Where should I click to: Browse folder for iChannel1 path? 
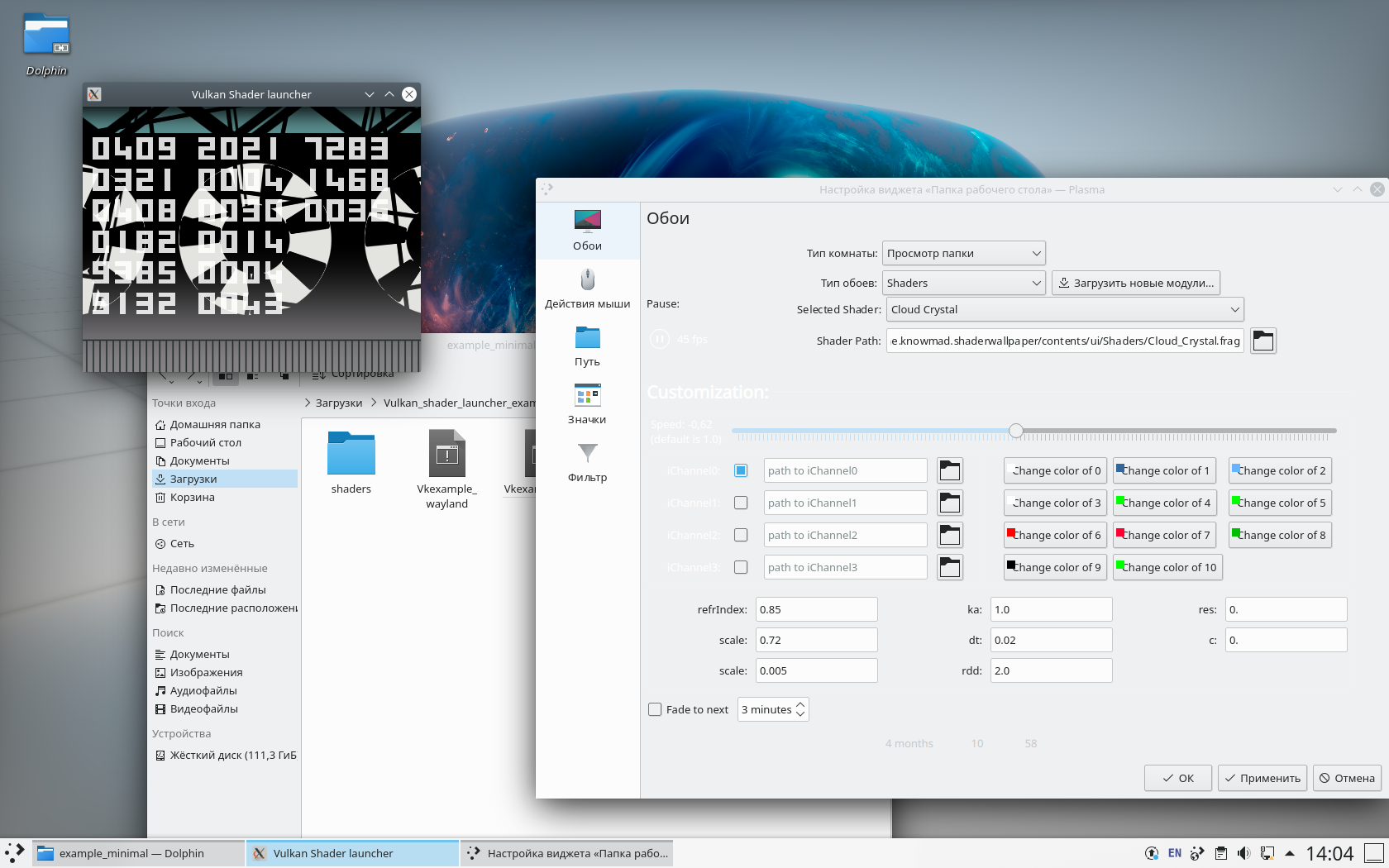coord(950,503)
